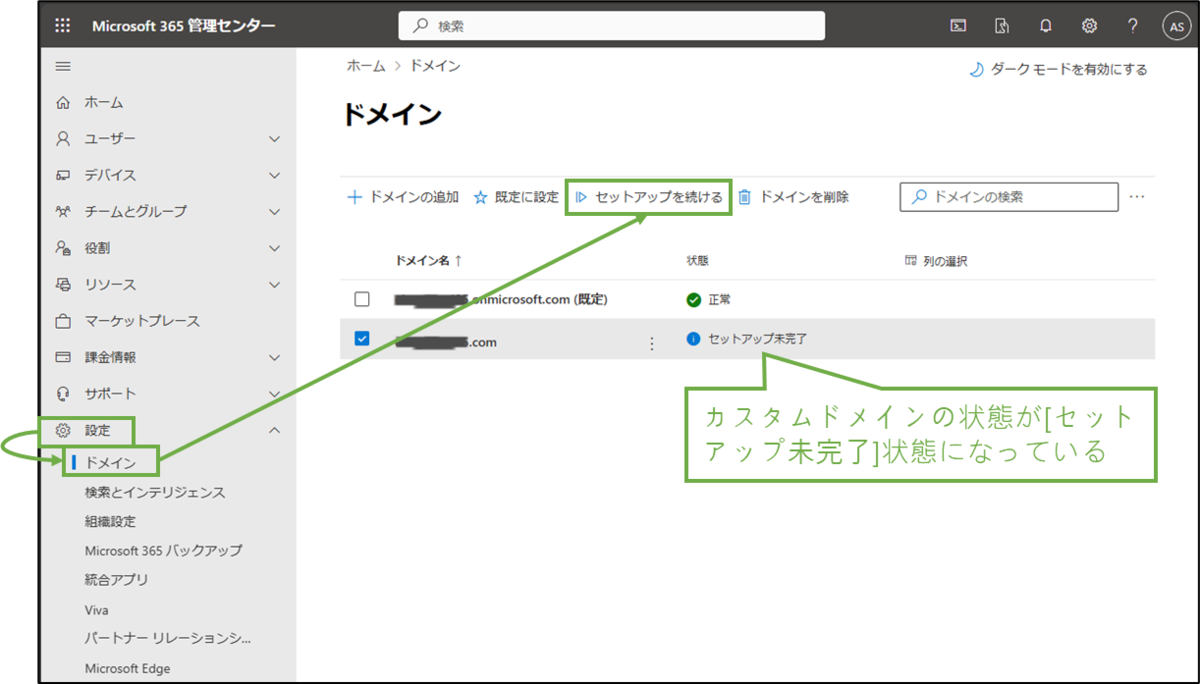Expand the ユーザー menu chevron
1200x684 pixels.
pyautogui.click(x=275, y=139)
